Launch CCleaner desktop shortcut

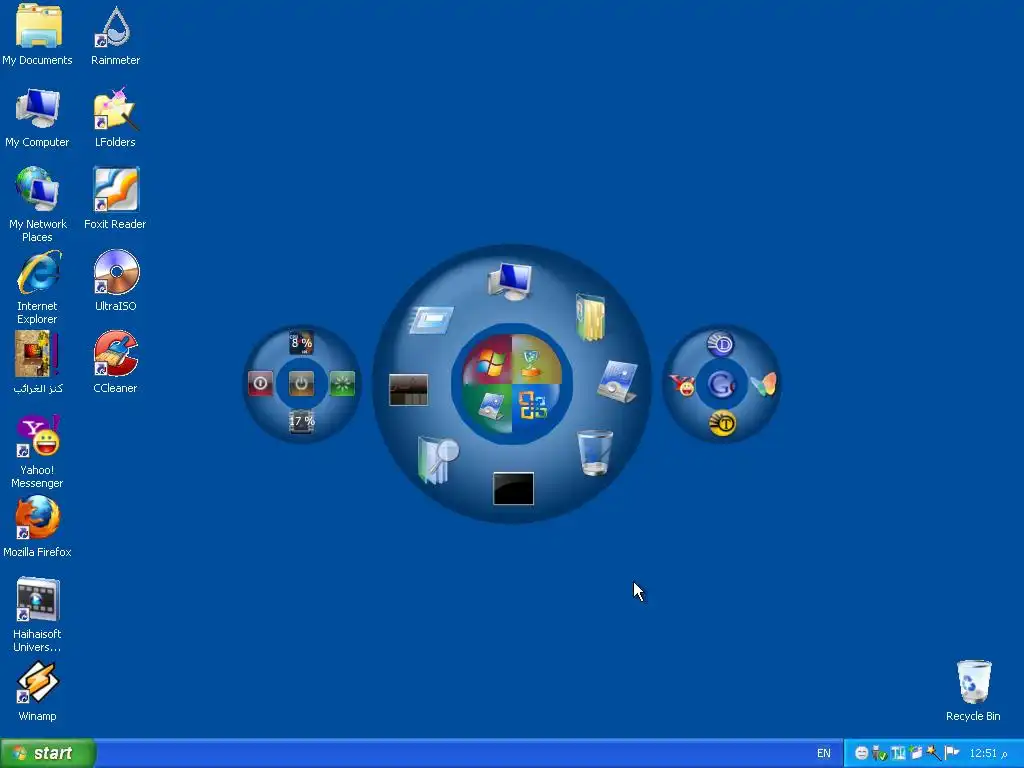[116, 362]
